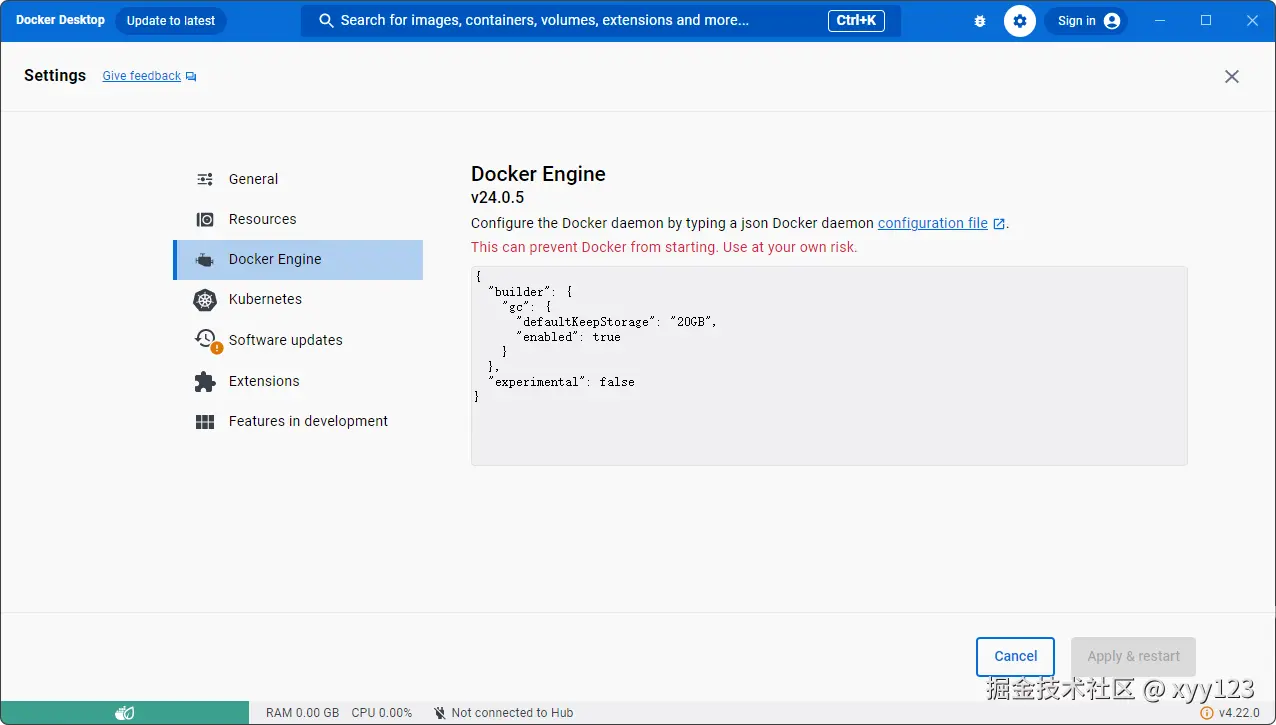Image resolution: width=1276 pixels, height=725 pixels.
Task: Click the Apply & restart button
Action: tap(1133, 656)
